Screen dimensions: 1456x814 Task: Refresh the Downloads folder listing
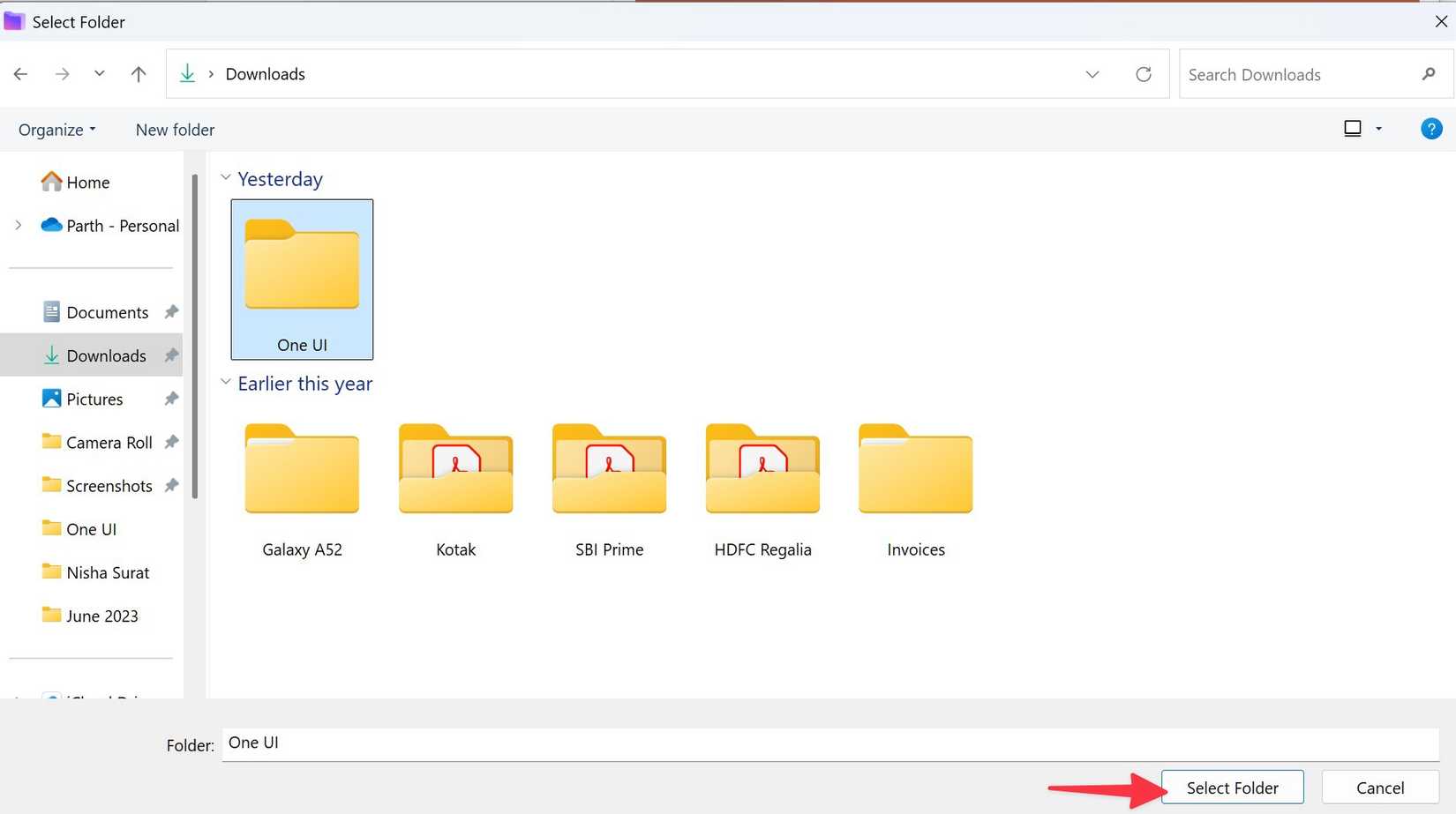pos(1143,74)
